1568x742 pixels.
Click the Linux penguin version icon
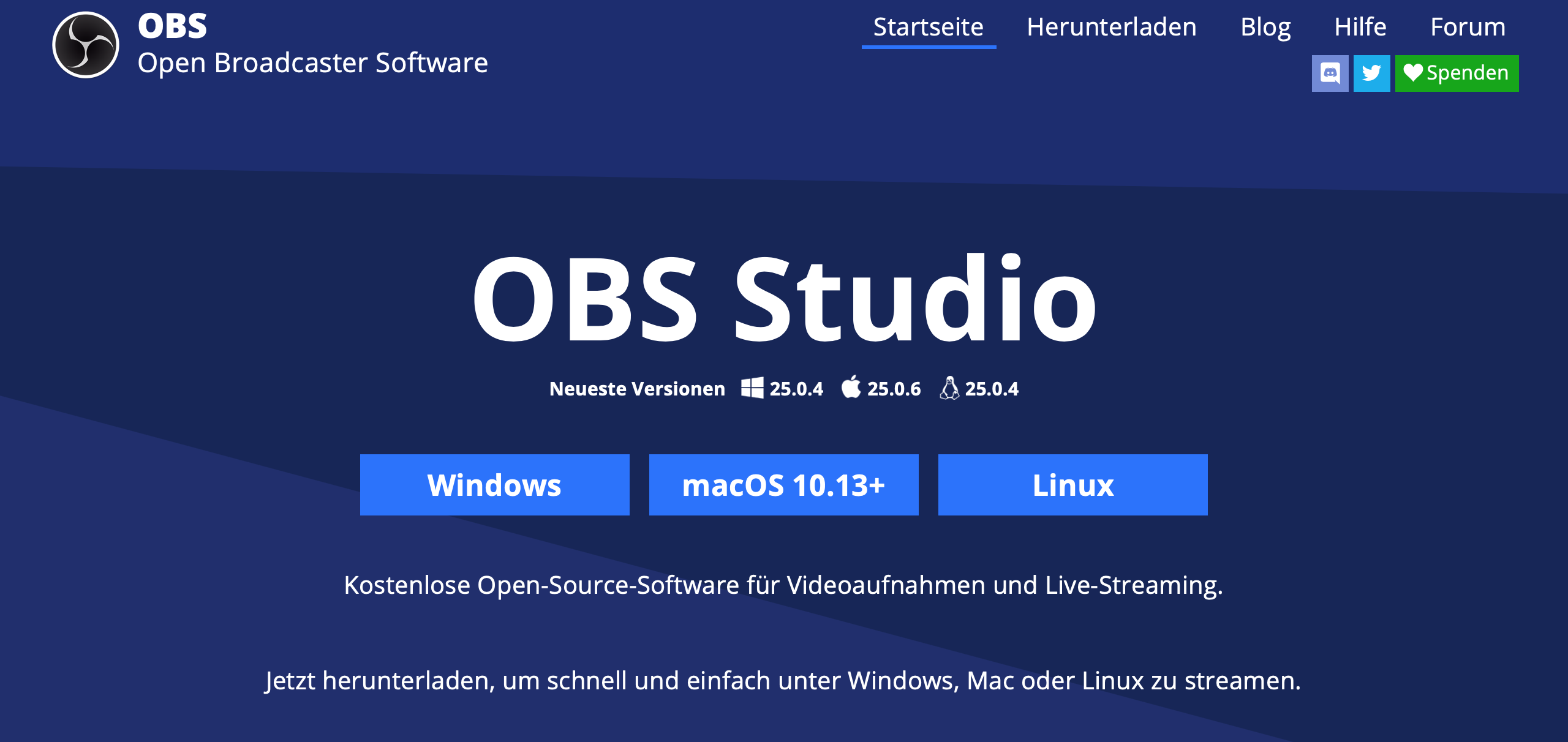coord(949,388)
